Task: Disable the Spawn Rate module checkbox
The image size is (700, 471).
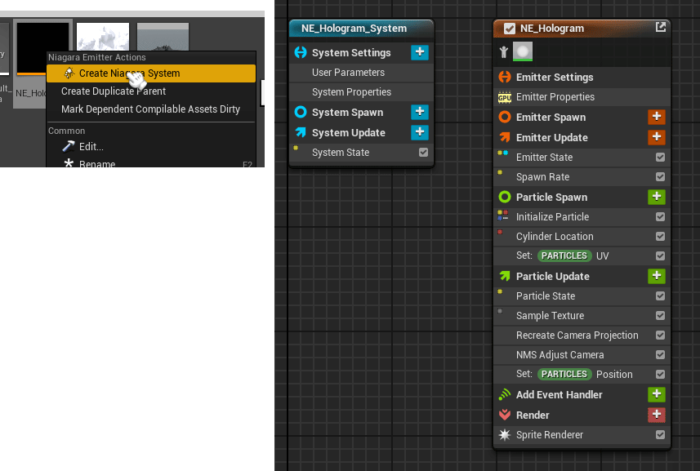Action: click(660, 177)
